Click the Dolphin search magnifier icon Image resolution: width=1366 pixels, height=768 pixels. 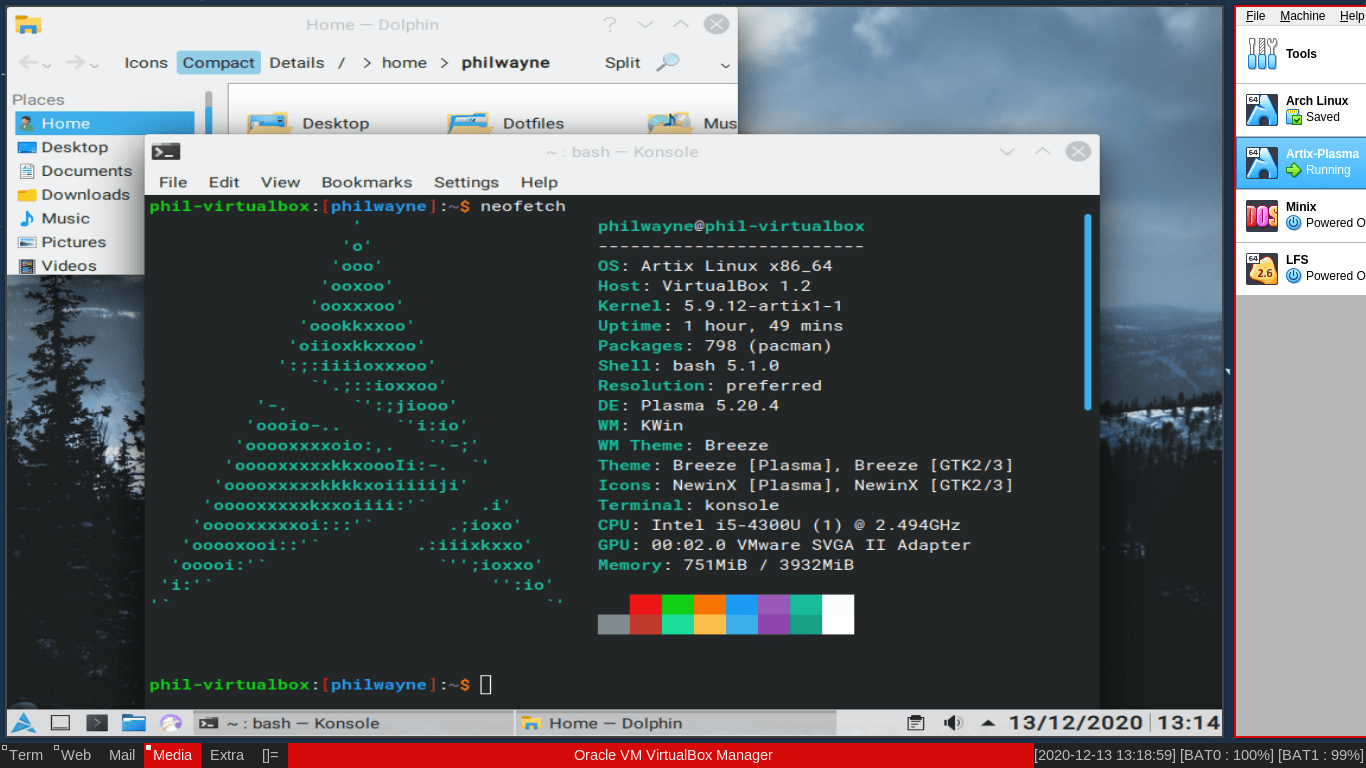667,62
